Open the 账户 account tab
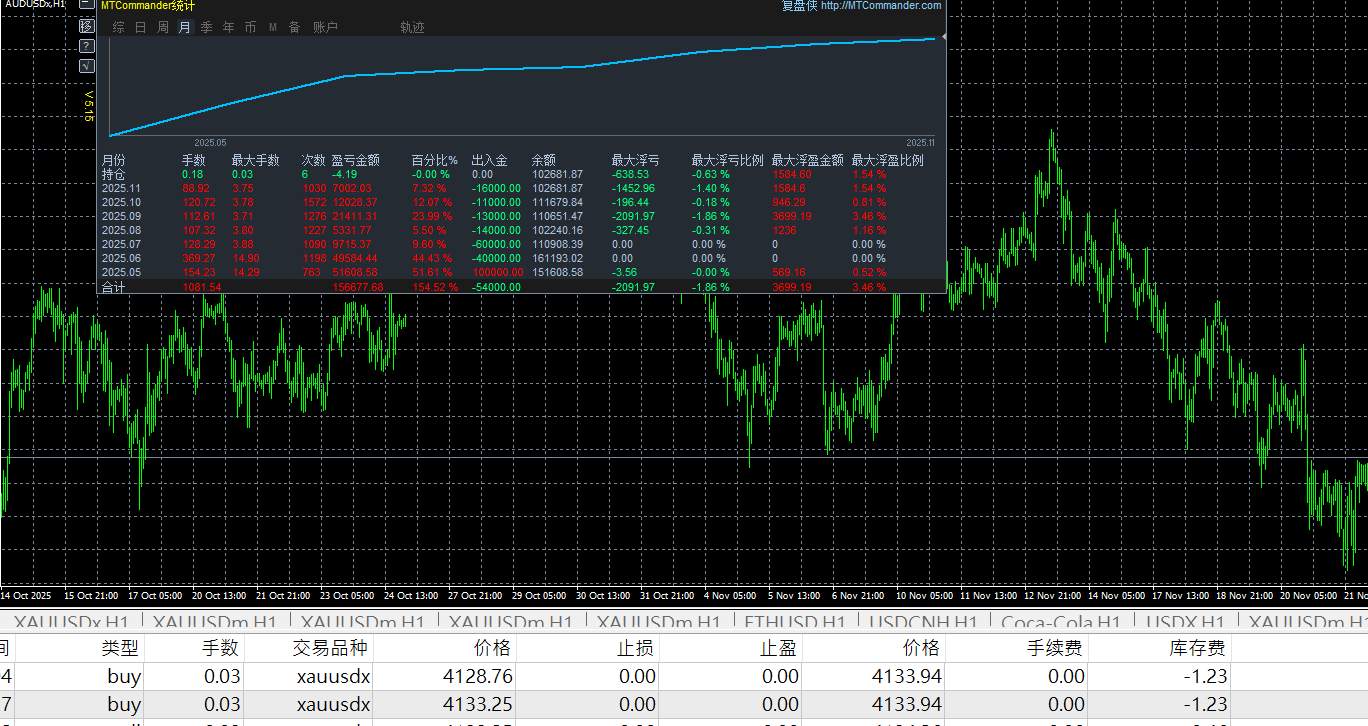Screen dimensions: 1368x726 (325, 27)
